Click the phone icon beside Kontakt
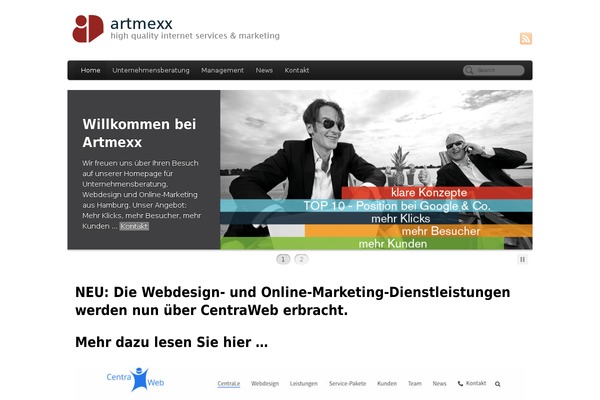This screenshot has height=400, width=600. coord(460,384)
